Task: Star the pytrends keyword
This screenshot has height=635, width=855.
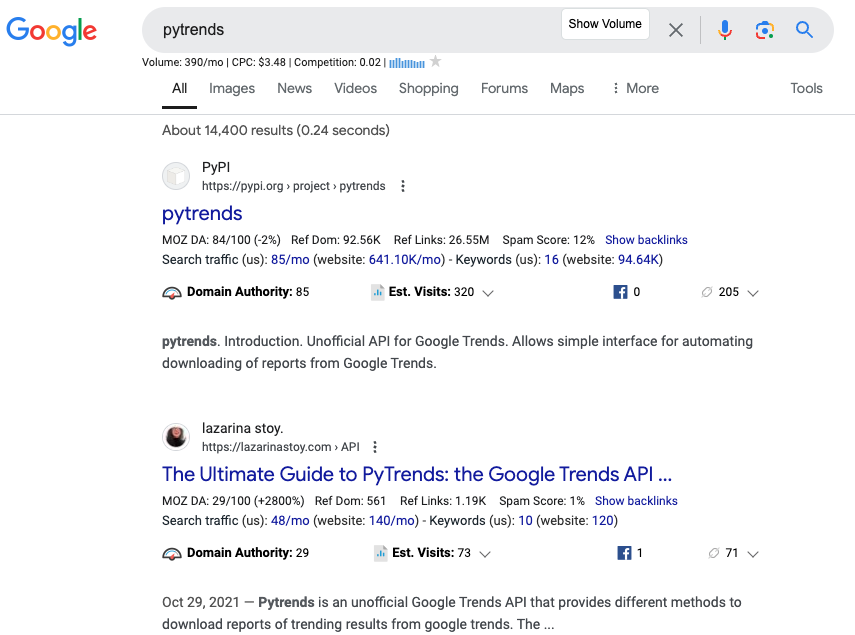Action: [x=435, y=62]
